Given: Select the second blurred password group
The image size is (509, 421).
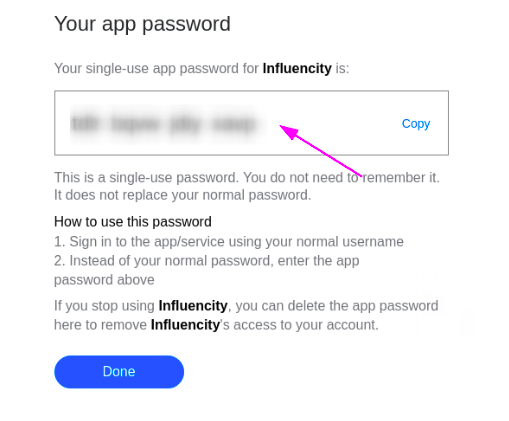Looking at the screenshot, I should [135, 124].
